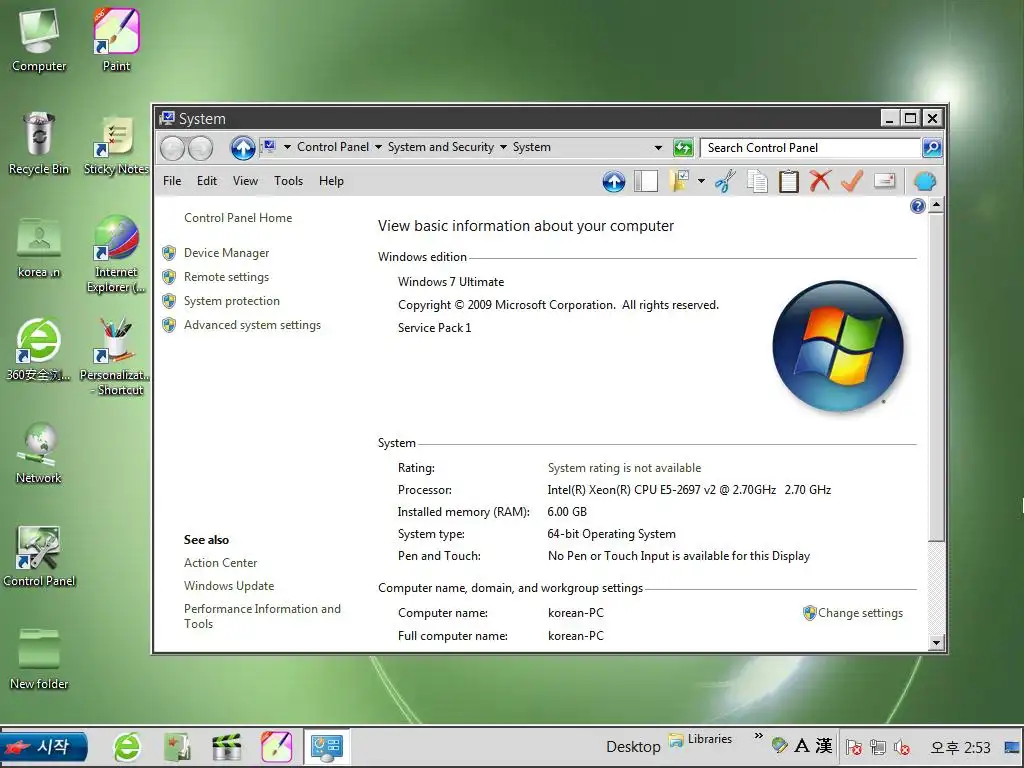Select the New folder desktop icon
1024x768 pixels.
click(39, 658)
